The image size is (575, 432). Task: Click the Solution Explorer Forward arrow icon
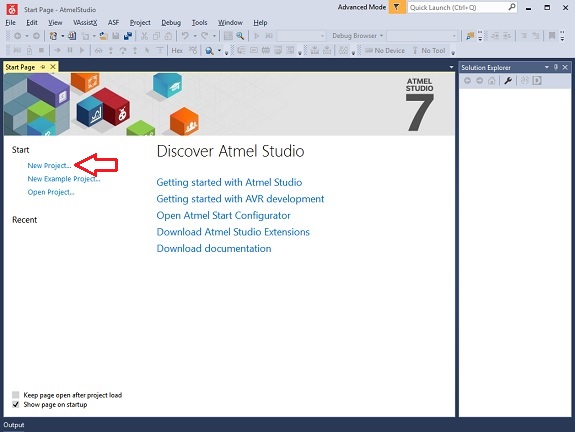[479, 81]
